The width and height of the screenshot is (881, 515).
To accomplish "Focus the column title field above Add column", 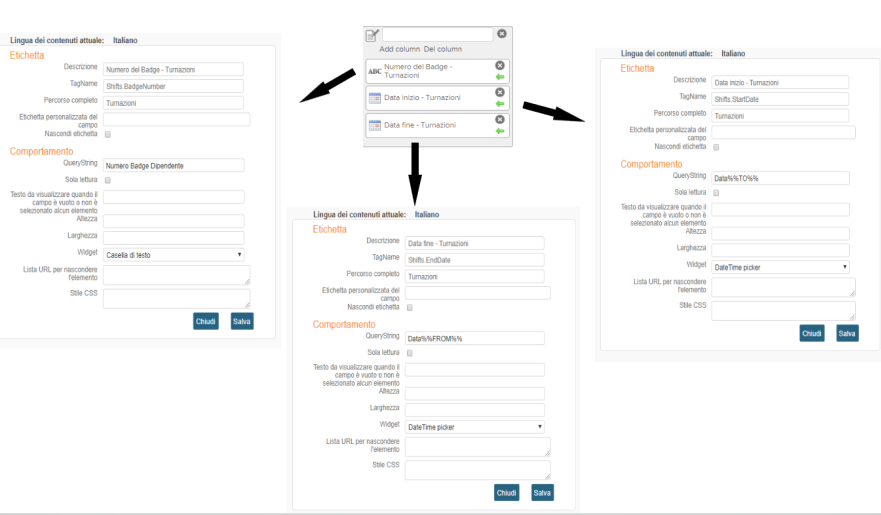I will pyautogui.click(x=438, y=34).
